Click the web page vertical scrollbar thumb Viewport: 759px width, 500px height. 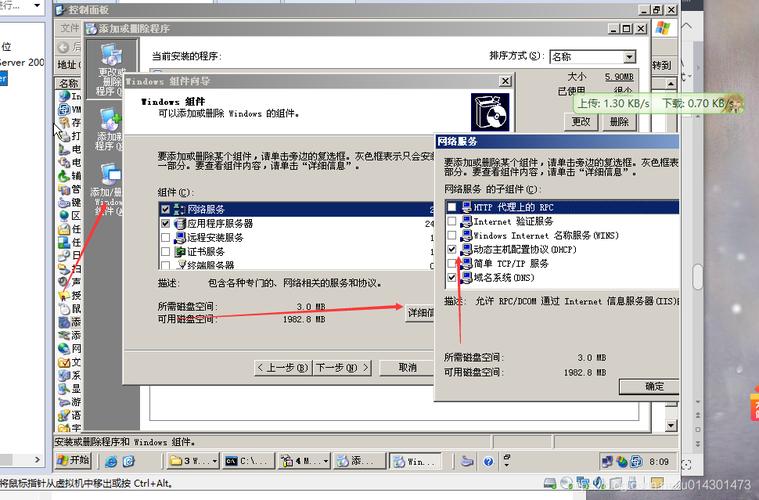pos(698,277)
